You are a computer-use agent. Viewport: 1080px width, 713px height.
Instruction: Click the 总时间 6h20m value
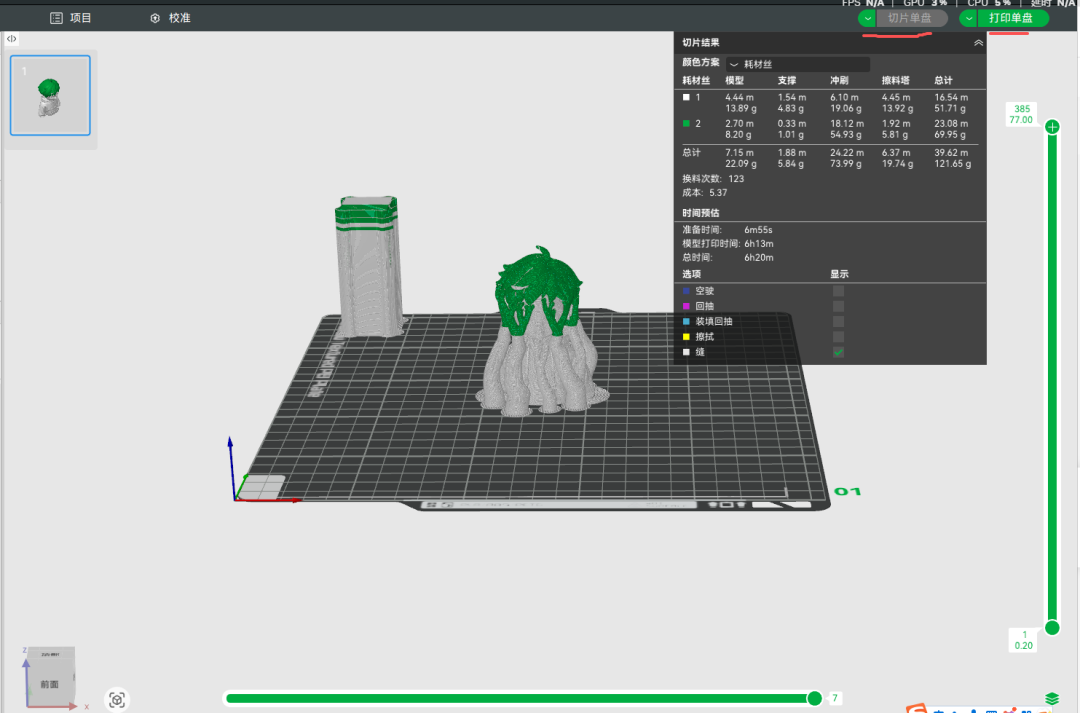758,258
